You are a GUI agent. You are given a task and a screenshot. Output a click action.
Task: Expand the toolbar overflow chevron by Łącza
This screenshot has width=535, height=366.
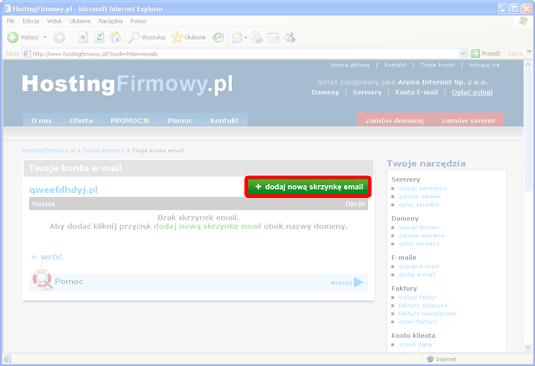(x=529, y=52)
